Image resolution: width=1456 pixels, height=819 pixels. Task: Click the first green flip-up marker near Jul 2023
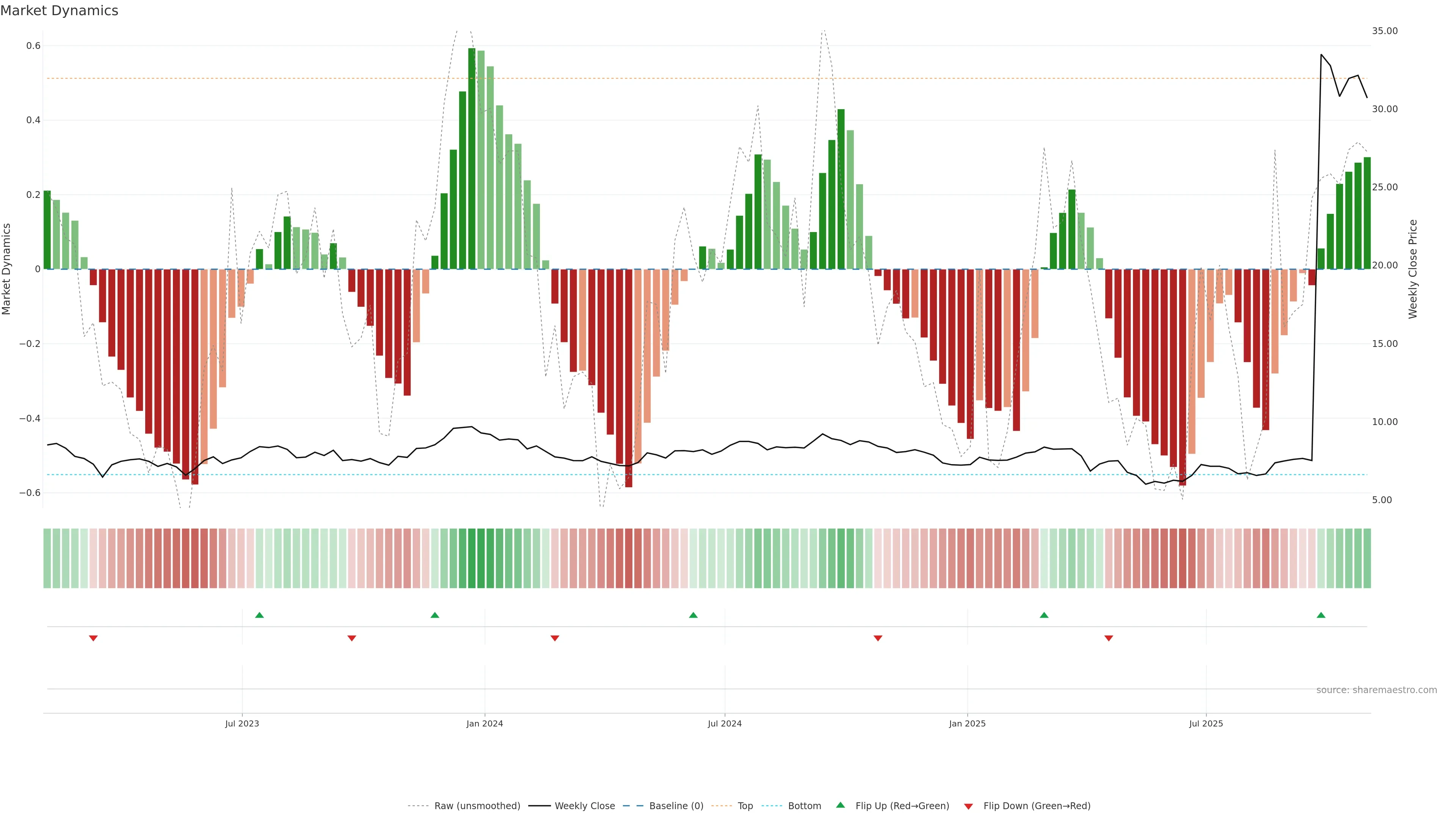click(259, 615)
